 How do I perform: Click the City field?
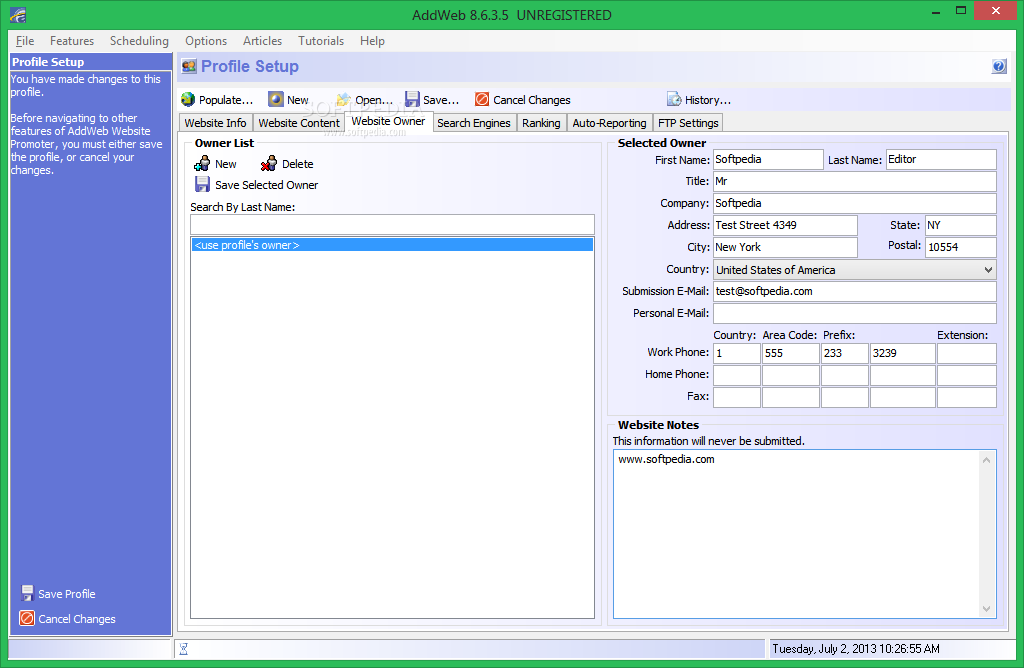[x=785, y=247]
